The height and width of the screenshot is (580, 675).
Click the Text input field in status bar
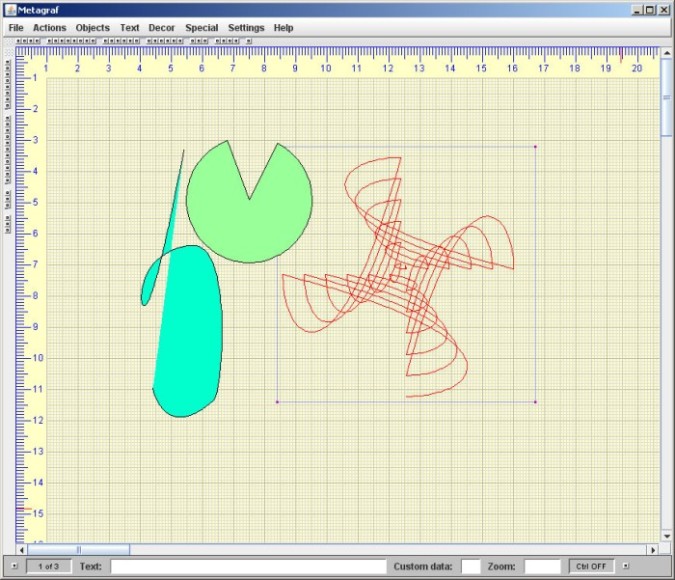(247, 566)
